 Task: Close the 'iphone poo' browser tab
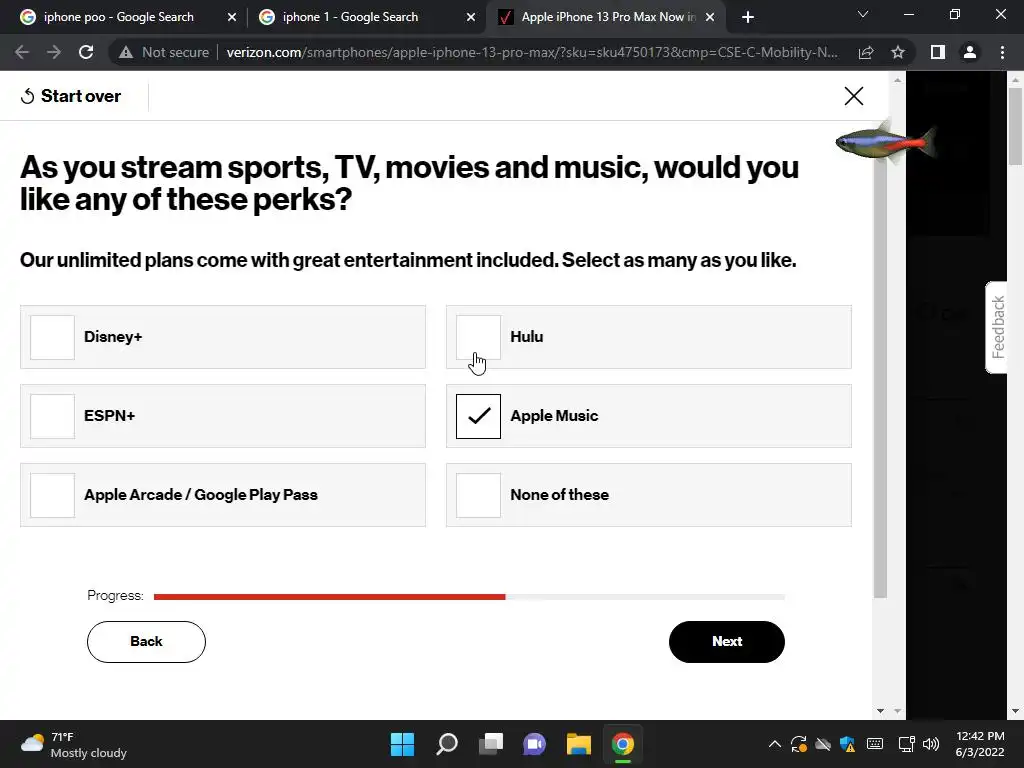(x=232, y=18)
